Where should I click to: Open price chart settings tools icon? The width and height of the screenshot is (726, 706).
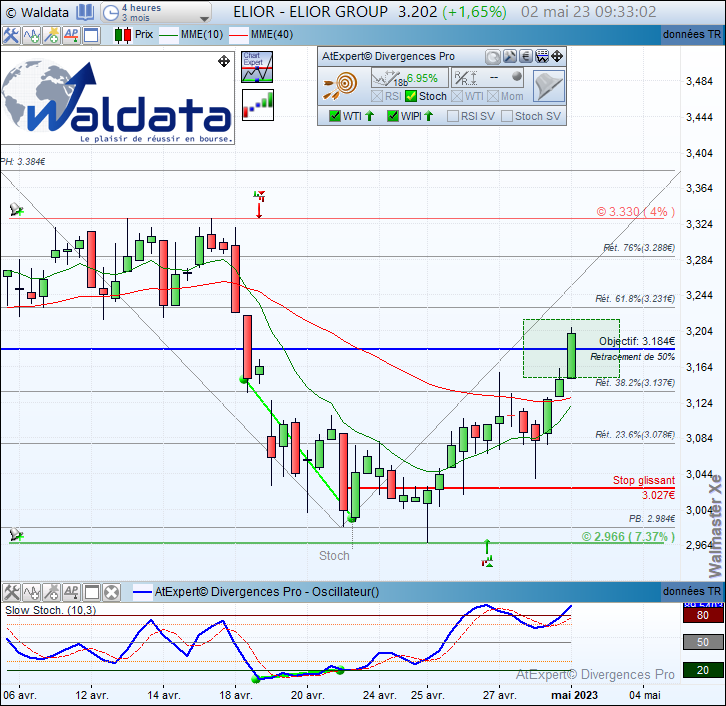pos(11,35)
